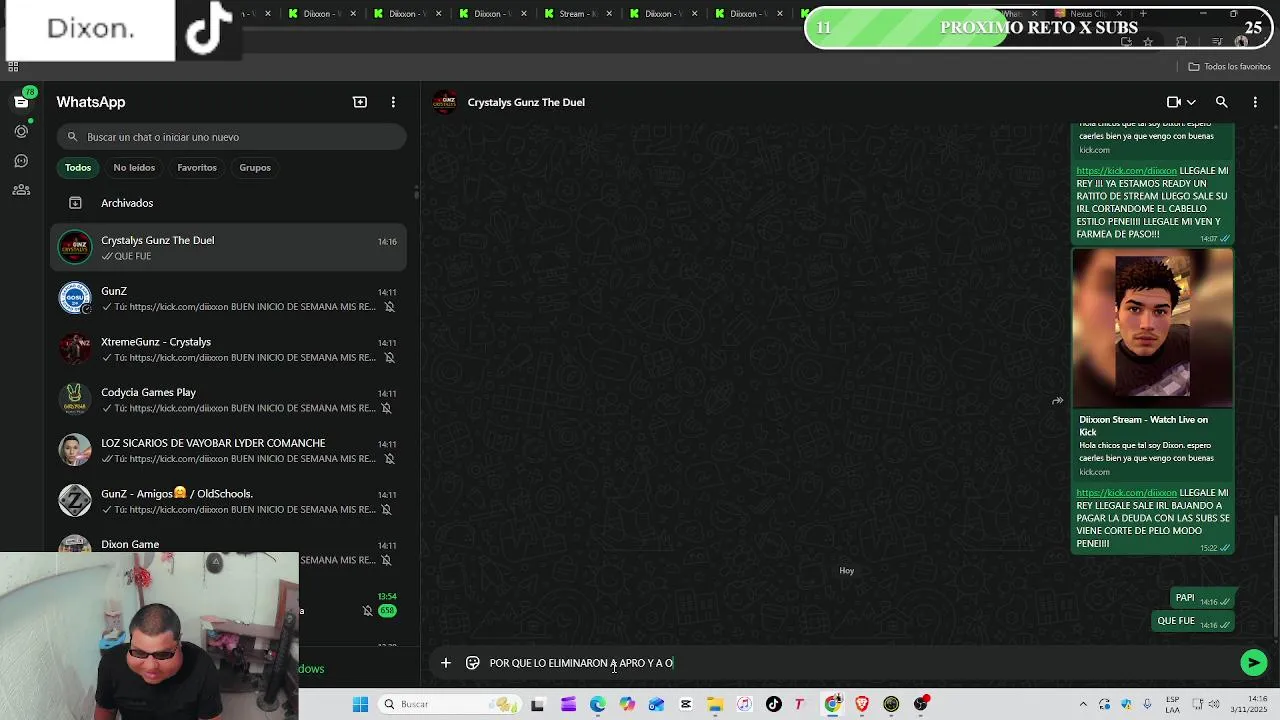Click muted bell icon on GunZ row
Screen dimensions: 1280x720
pyautogui.click(x=389, y=307)
